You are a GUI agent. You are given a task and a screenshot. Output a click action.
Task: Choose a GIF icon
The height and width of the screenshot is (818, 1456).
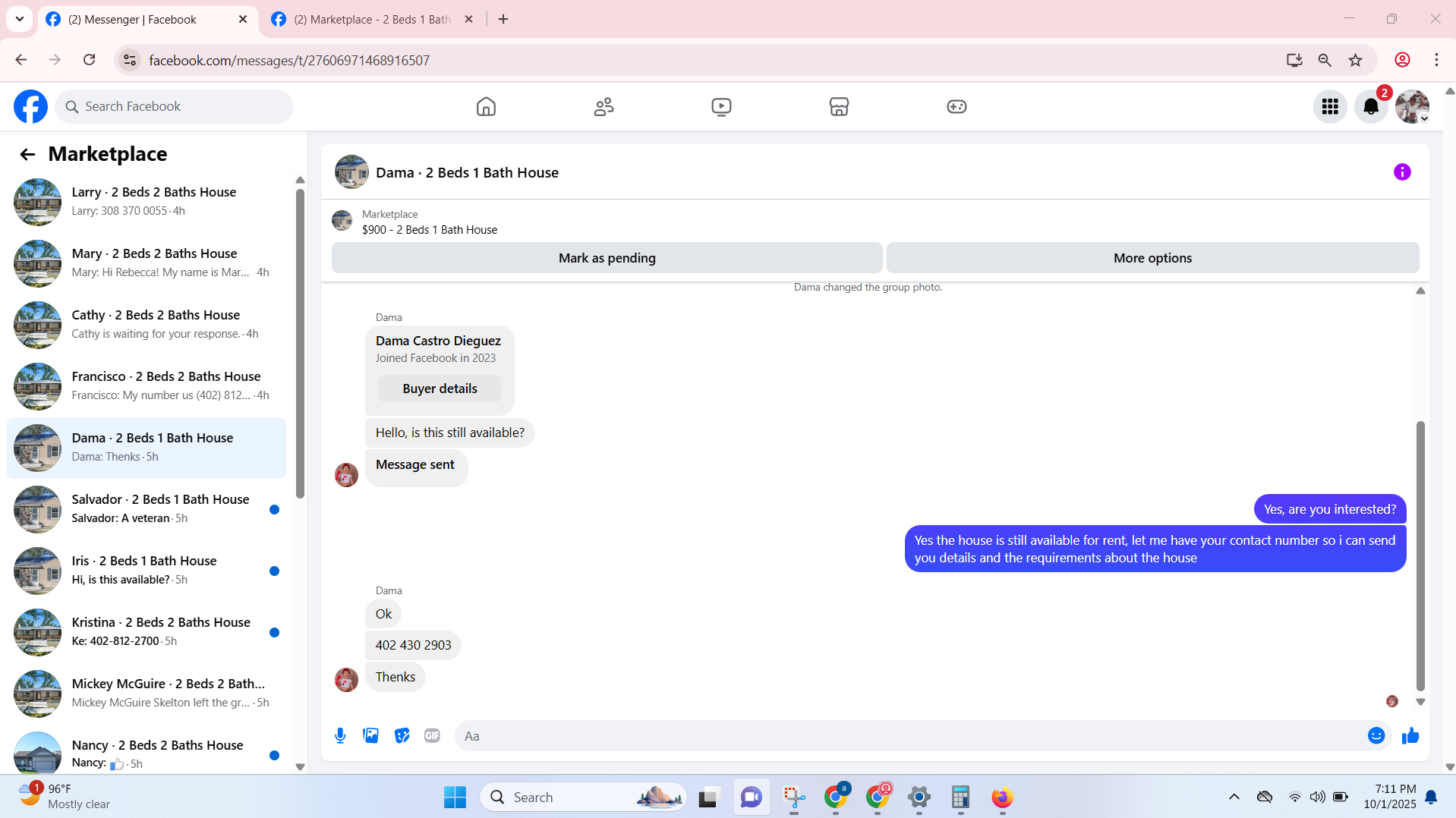pos(432,736)
